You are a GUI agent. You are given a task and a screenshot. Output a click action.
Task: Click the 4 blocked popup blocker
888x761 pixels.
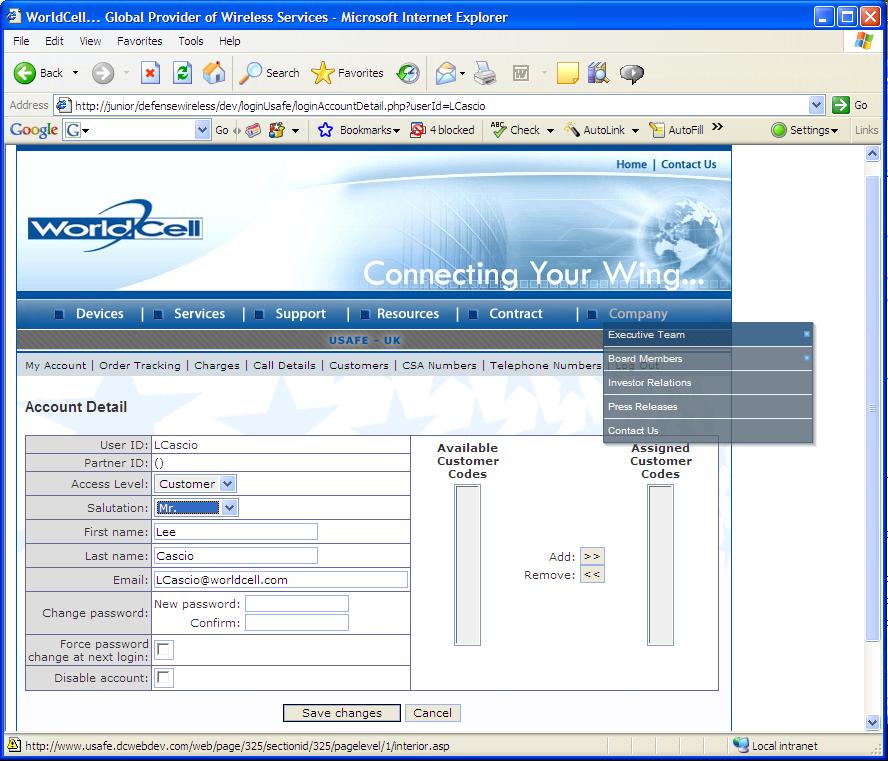[442, 130]
